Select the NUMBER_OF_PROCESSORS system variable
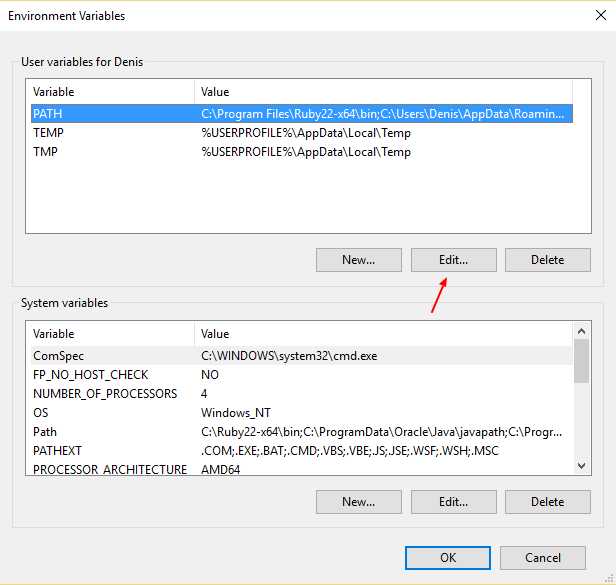This screenshot has width=616, height=585. pyautogui.click(x=105, y=394)
